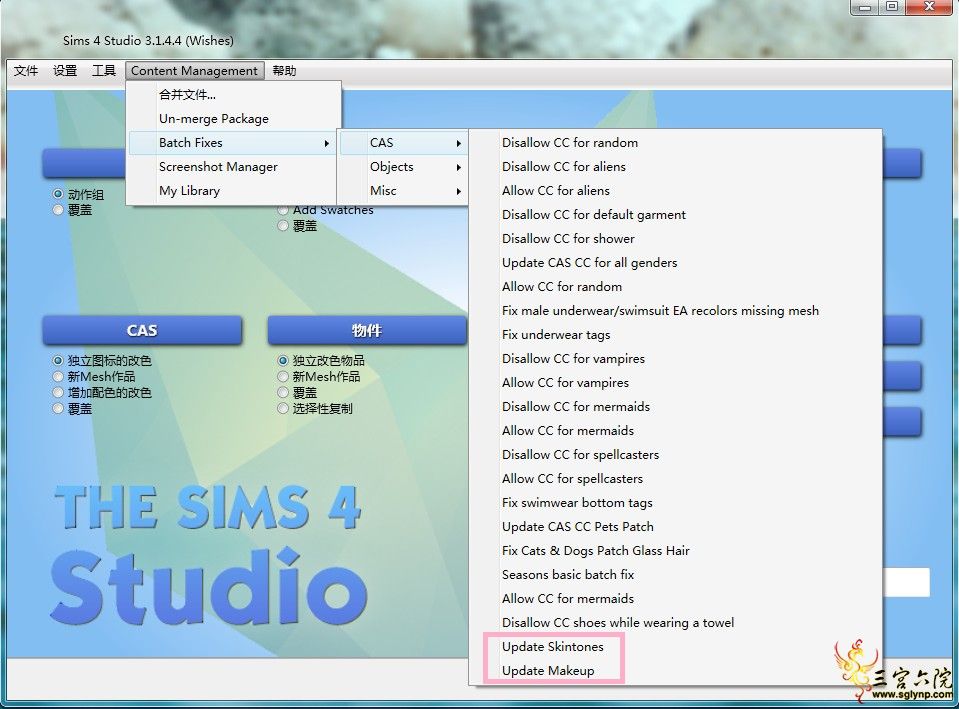Open the 设置 menu

click(65, 71)
